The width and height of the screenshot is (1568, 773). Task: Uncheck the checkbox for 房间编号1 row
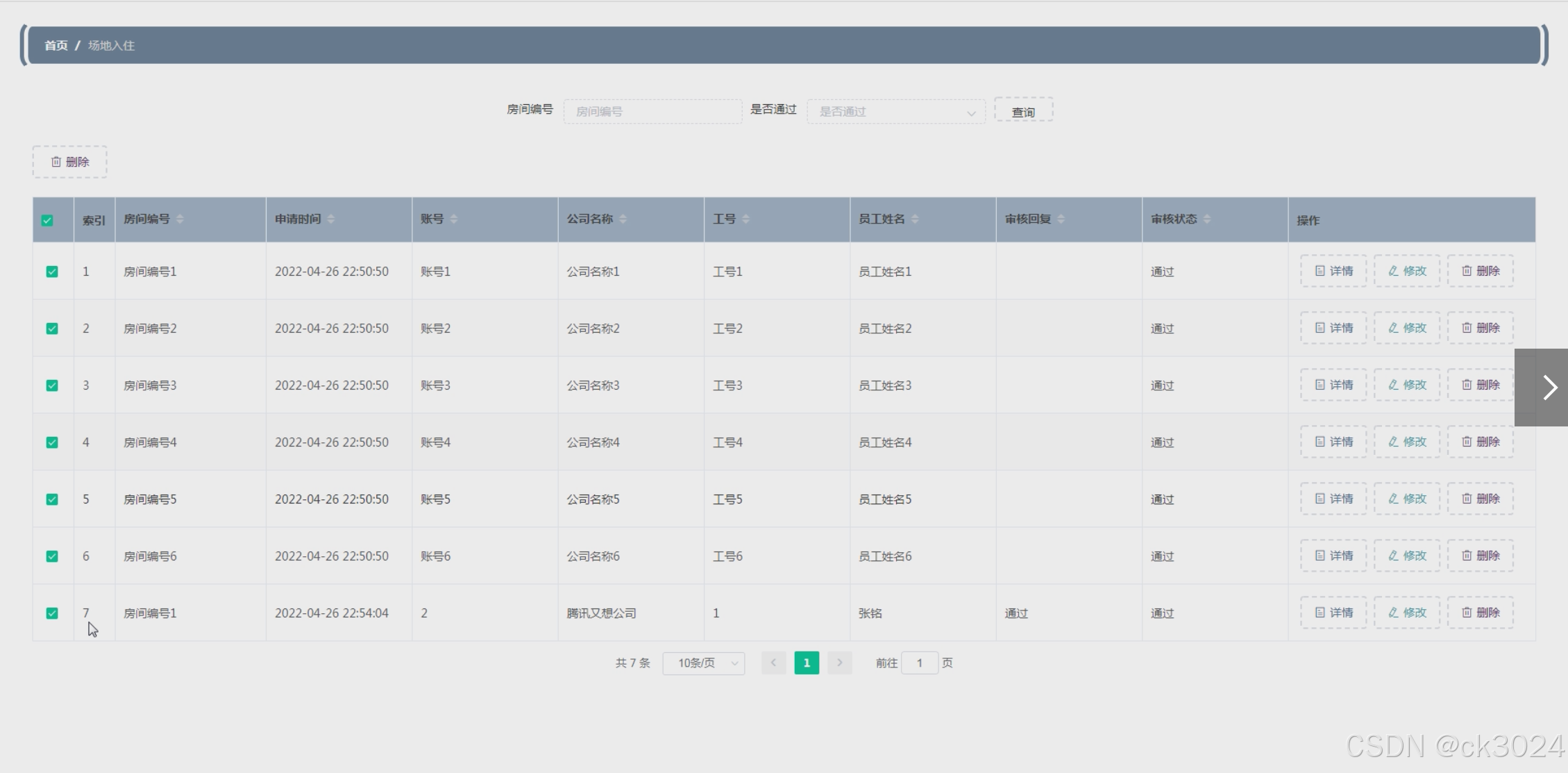(52, 271)
